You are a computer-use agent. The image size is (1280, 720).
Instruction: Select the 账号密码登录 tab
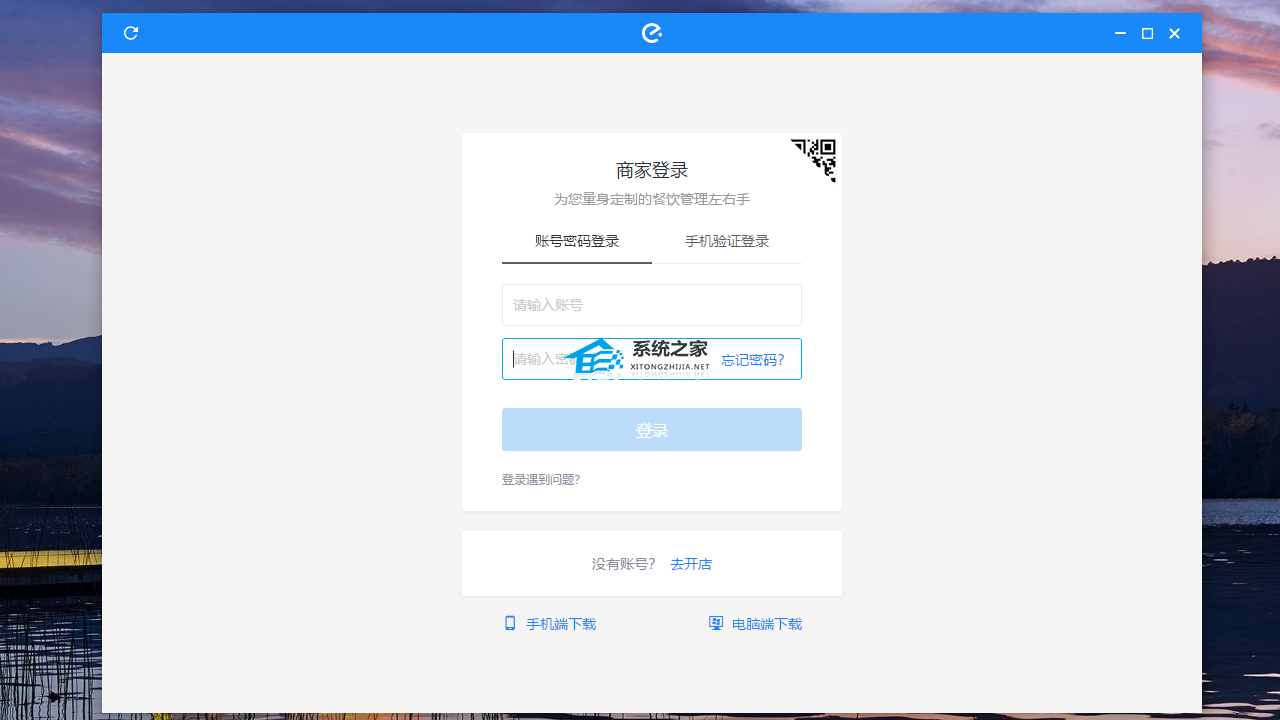(576, 241)
